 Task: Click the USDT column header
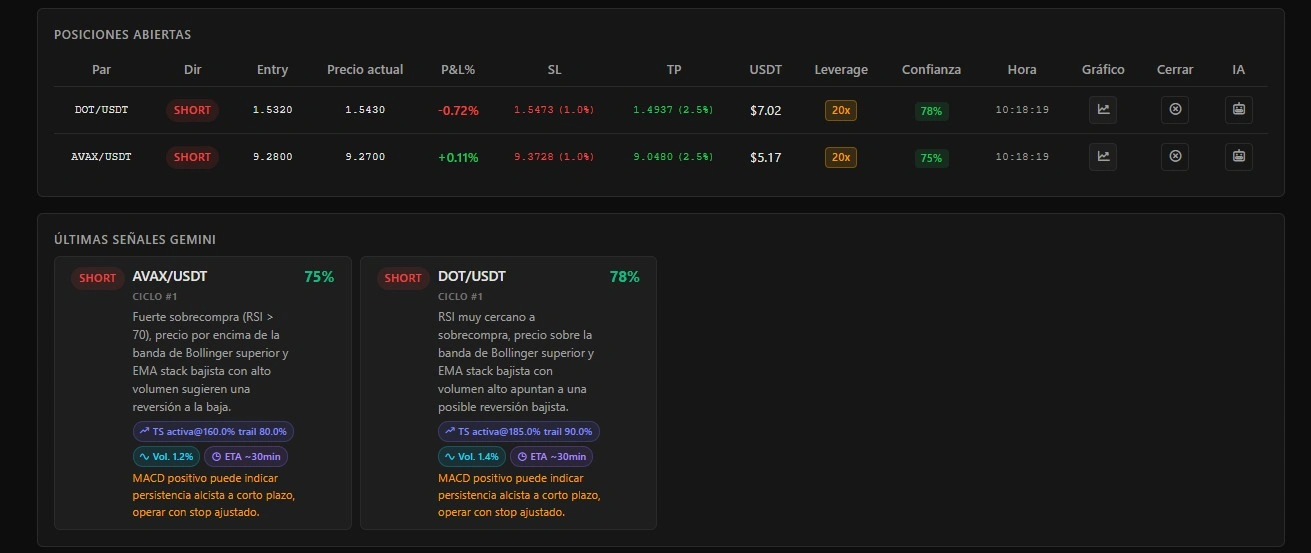766,70
